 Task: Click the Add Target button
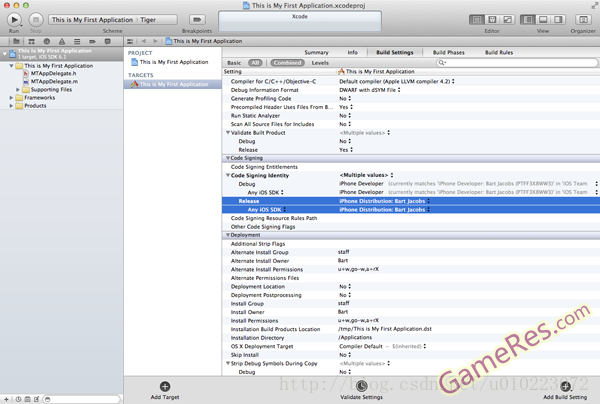165,391
